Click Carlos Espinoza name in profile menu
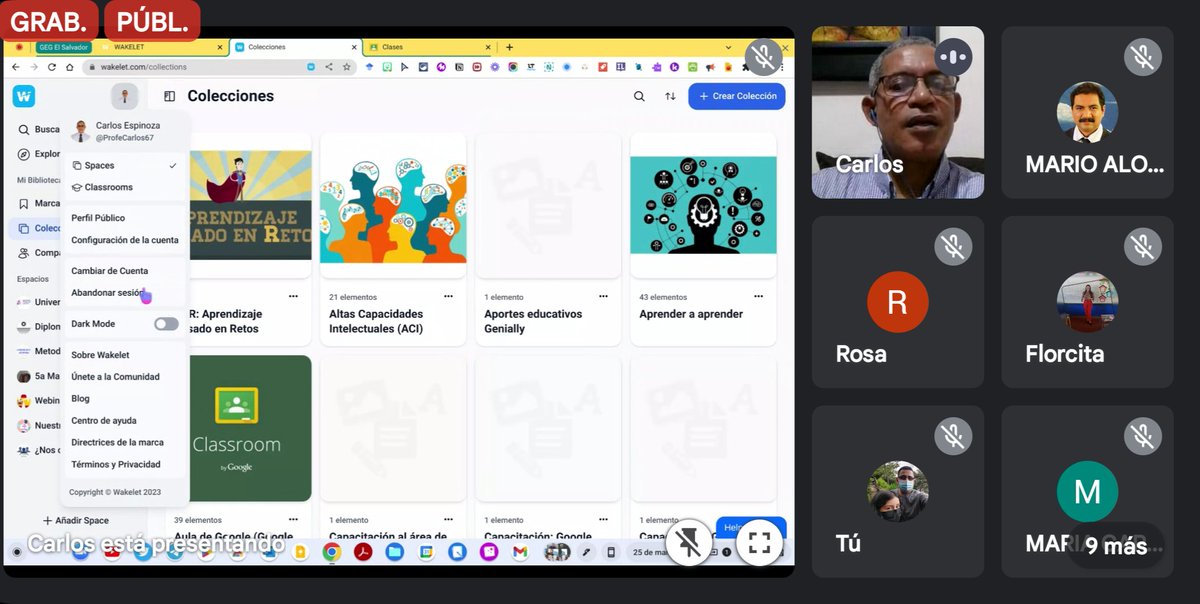This screenshot has height=604, width=1200. [x=126, y=126]
